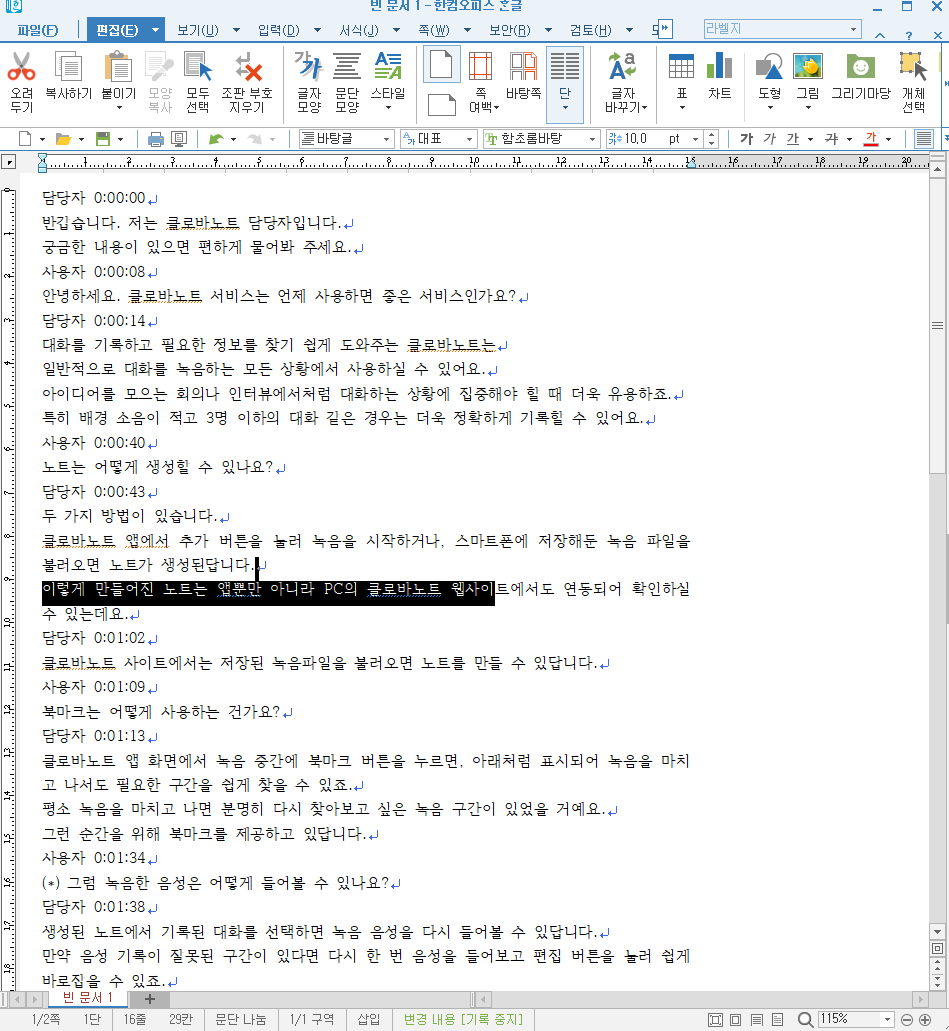Show more menus with overflow arrow

[664, 29]
